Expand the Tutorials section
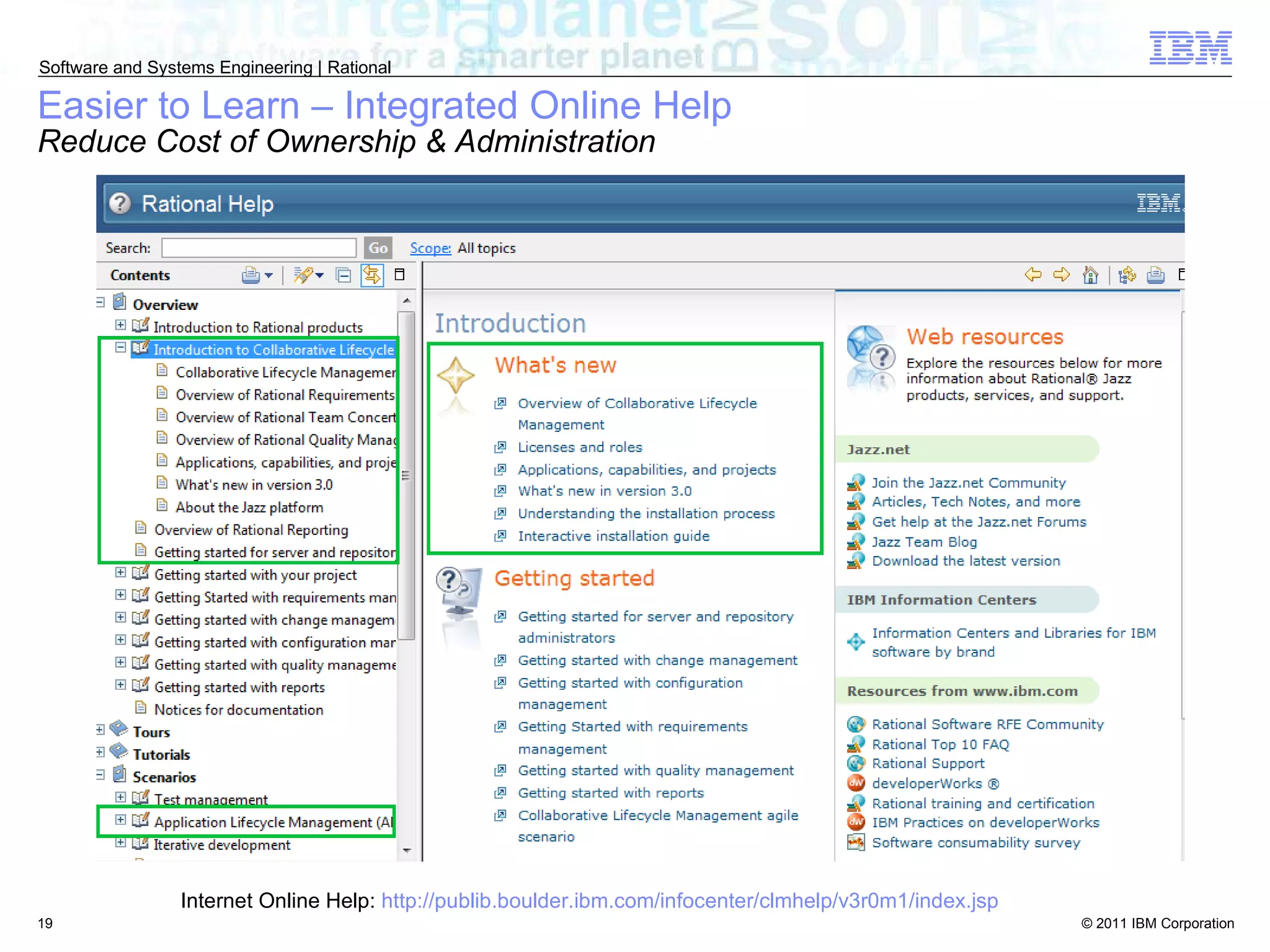 [100, 752]
